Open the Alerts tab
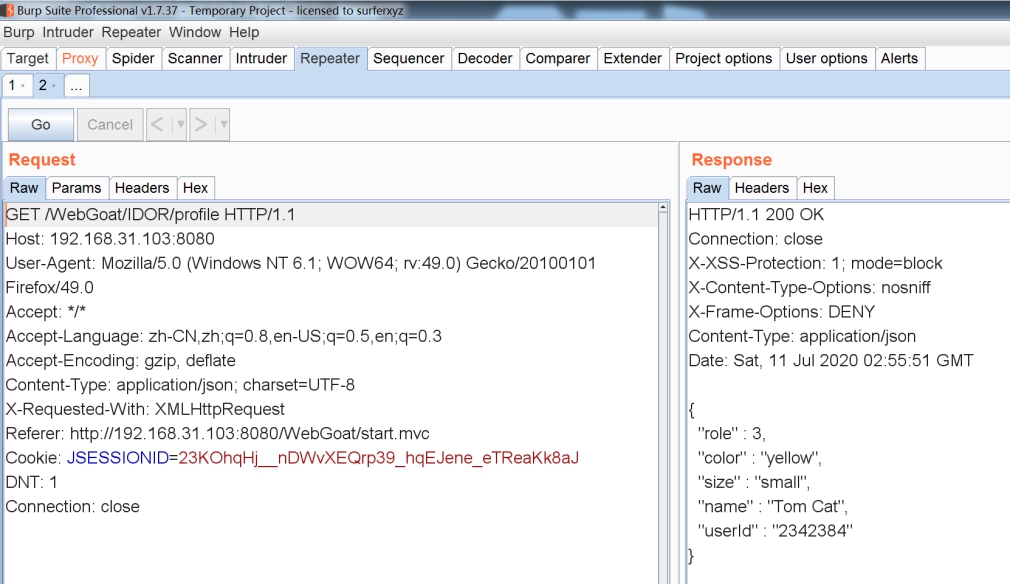Screen dimensions: 1011x584 pyautogui.click(x=899, y=59)
